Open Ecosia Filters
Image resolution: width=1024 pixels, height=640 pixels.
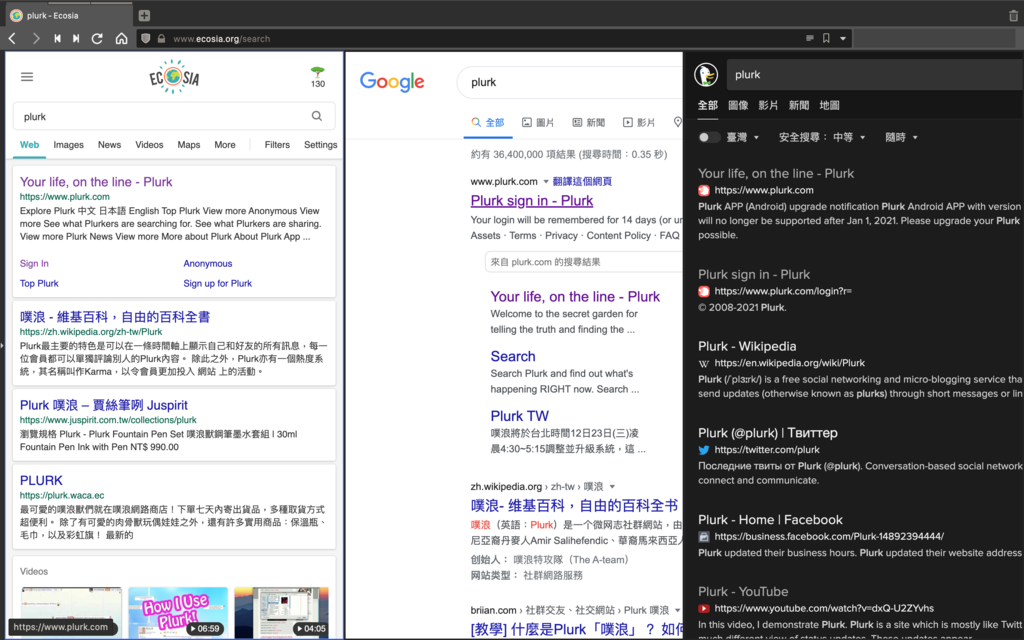click(x=277, y=145)
